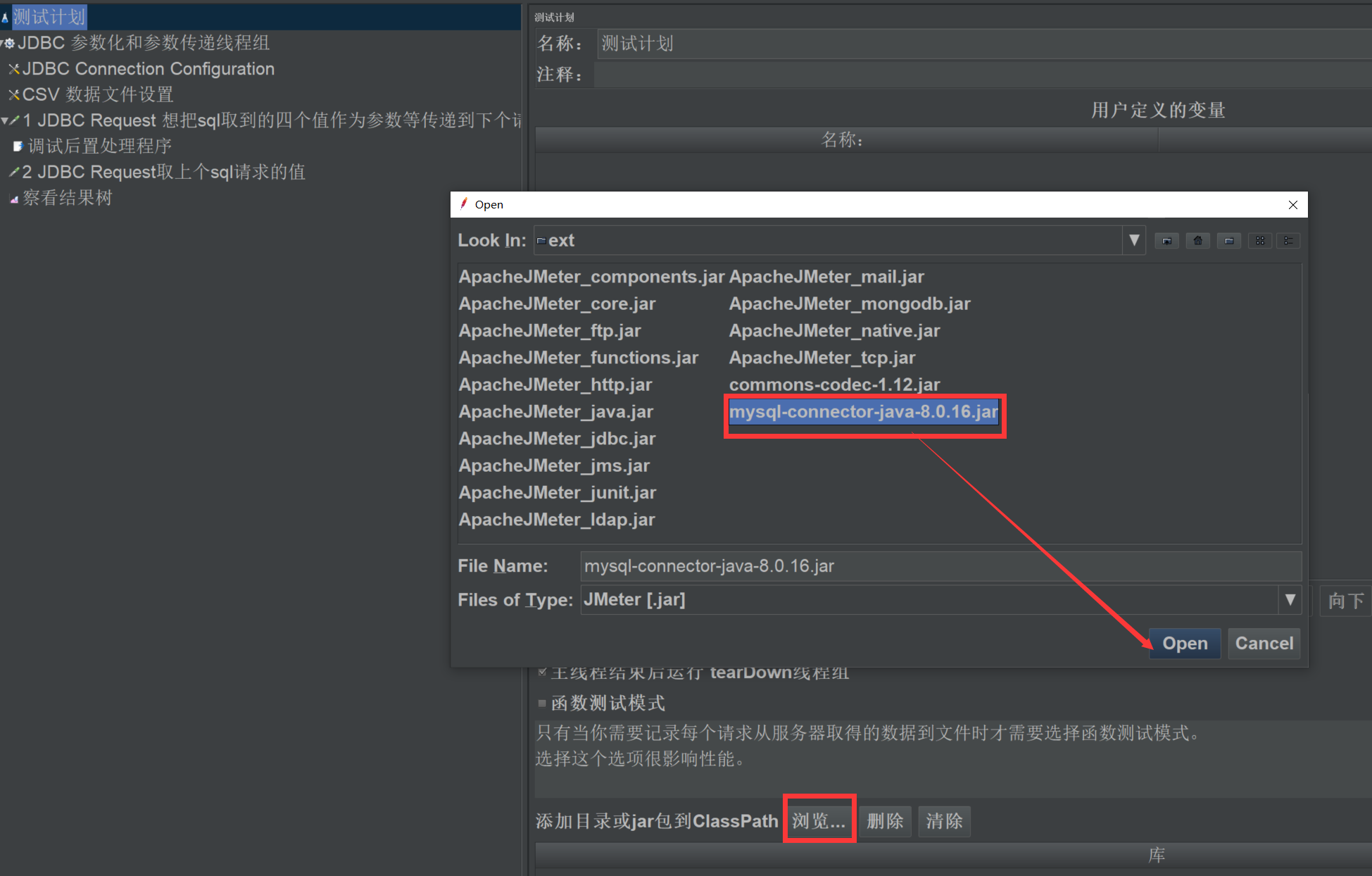
Task: Click 浏览... button to add classpath jar
Action: 819,821
